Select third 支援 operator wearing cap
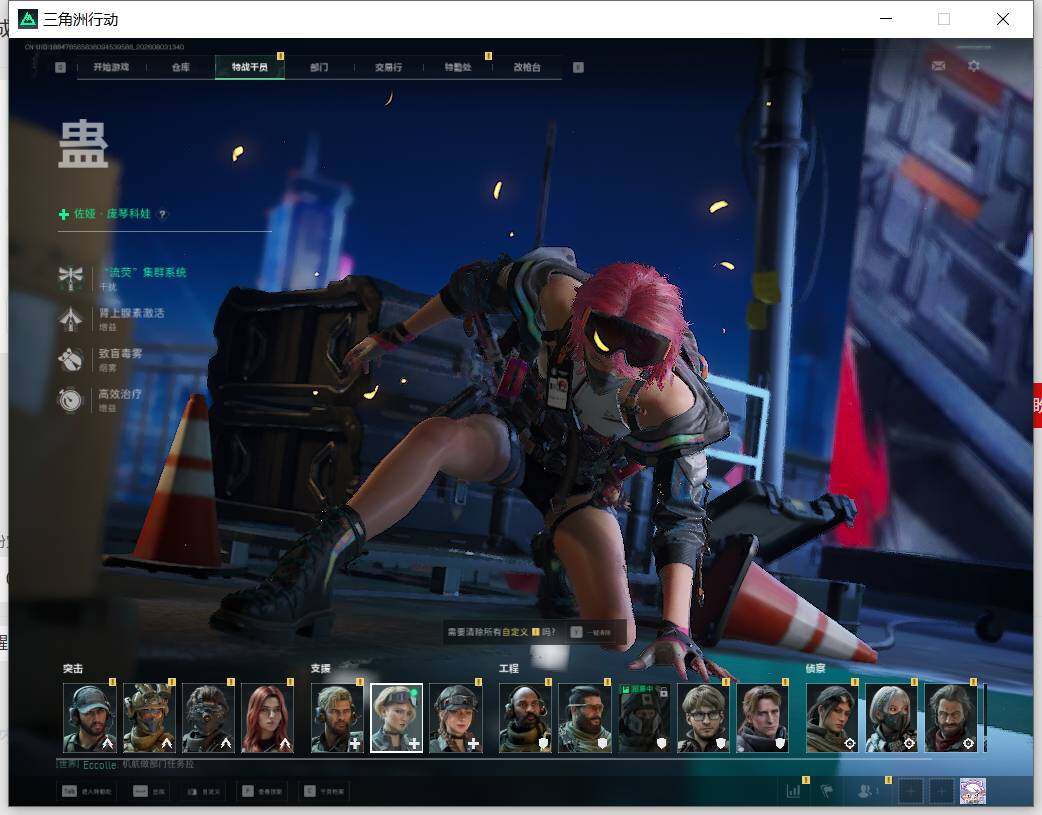This screenshot has width=1042, height=815. pos(455,718)
